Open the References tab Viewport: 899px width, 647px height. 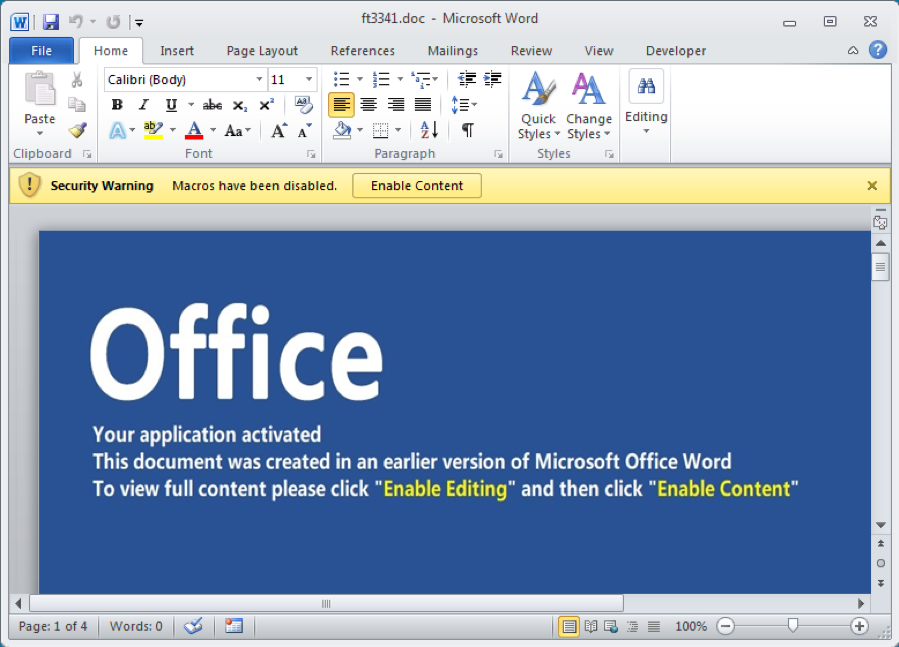click(362, 50)
